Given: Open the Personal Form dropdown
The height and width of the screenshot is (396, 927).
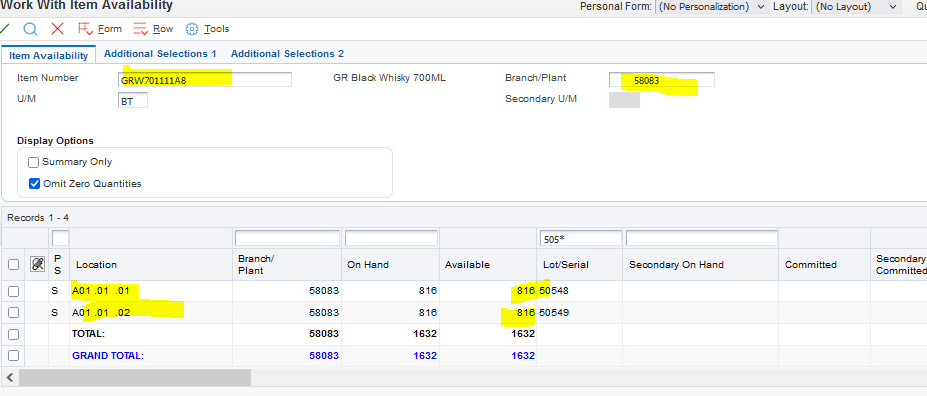Looking at the screenshot, I should pos(712,7).
